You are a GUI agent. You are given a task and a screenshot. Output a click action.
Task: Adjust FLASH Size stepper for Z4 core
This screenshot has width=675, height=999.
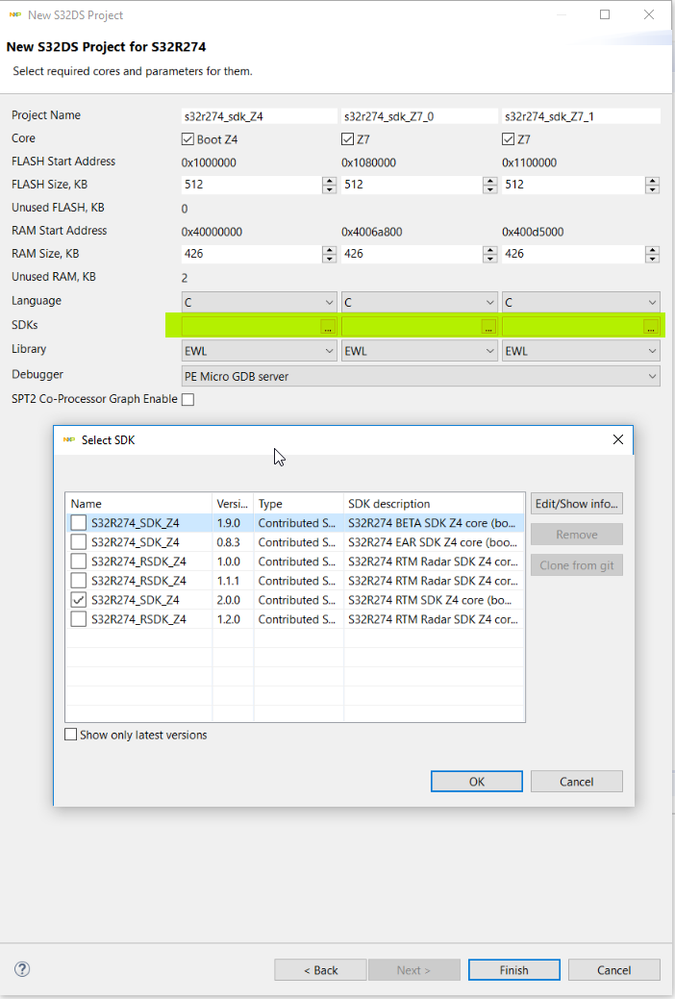tap(329, 185)
